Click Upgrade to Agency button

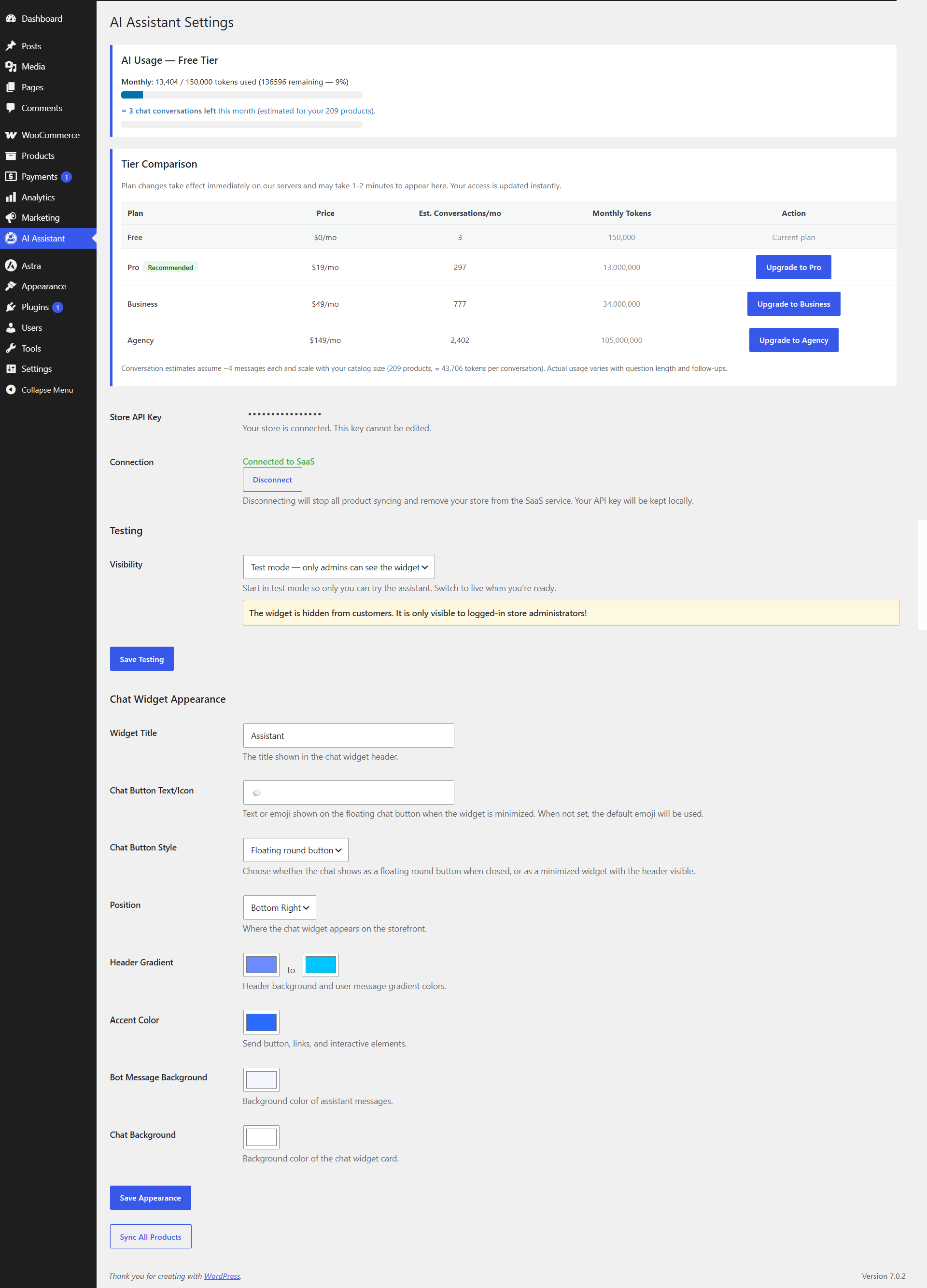point(793,340)
